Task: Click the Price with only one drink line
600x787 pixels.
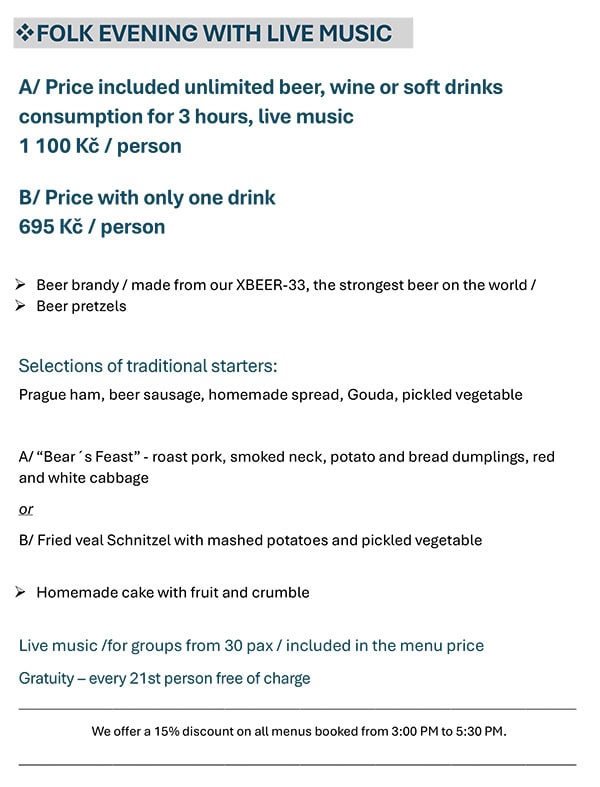Action: point(147,197)
